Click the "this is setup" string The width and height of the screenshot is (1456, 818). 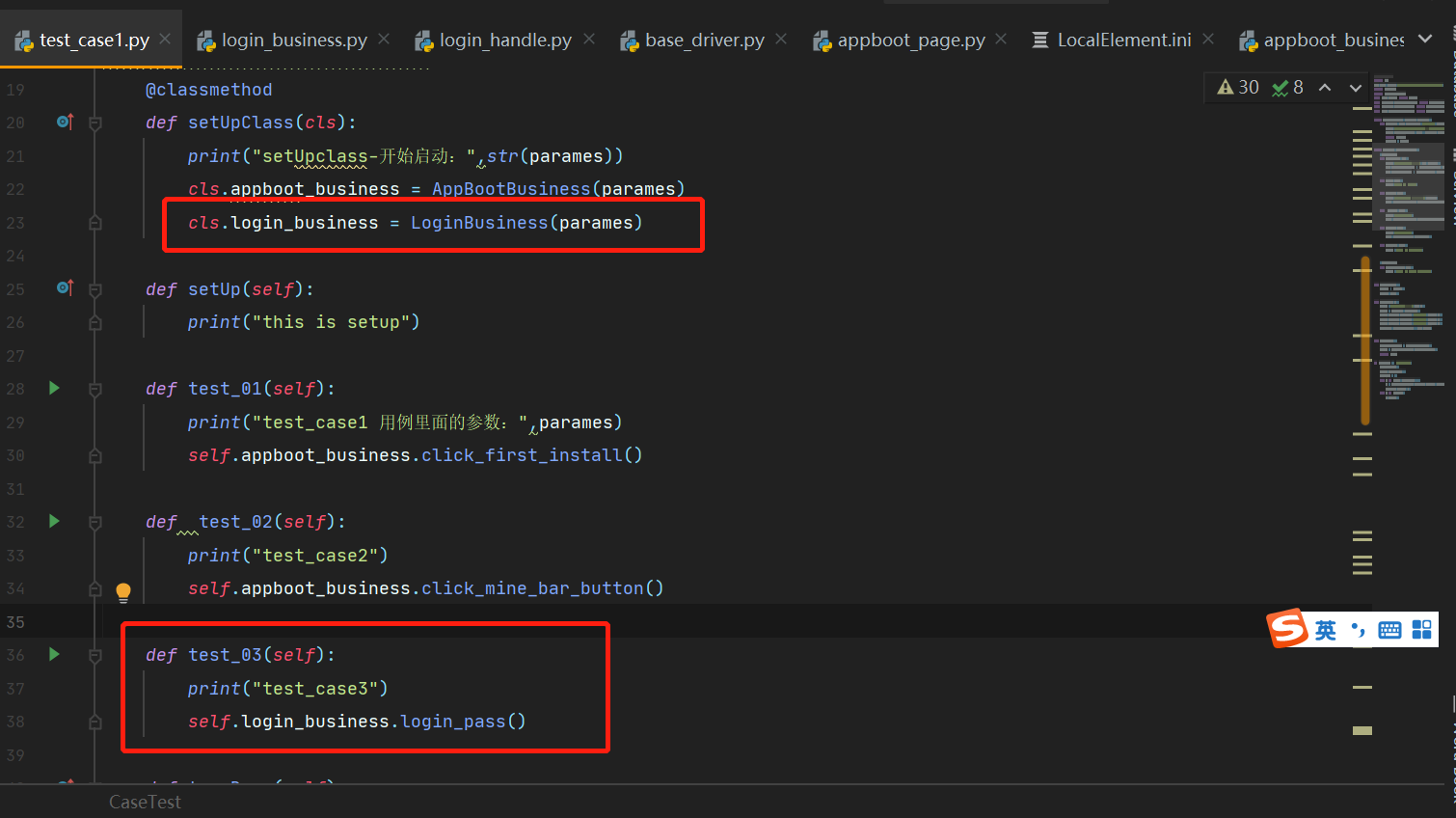[x=331, y=322]
